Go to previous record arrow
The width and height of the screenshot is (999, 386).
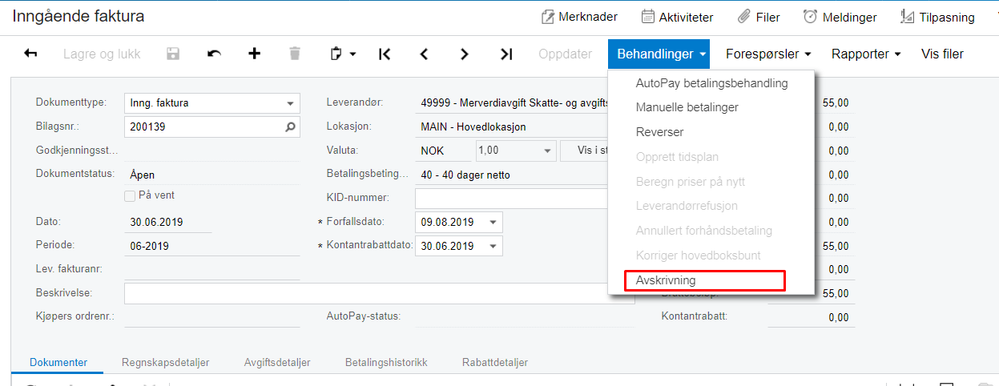click(x=424, y=54)
